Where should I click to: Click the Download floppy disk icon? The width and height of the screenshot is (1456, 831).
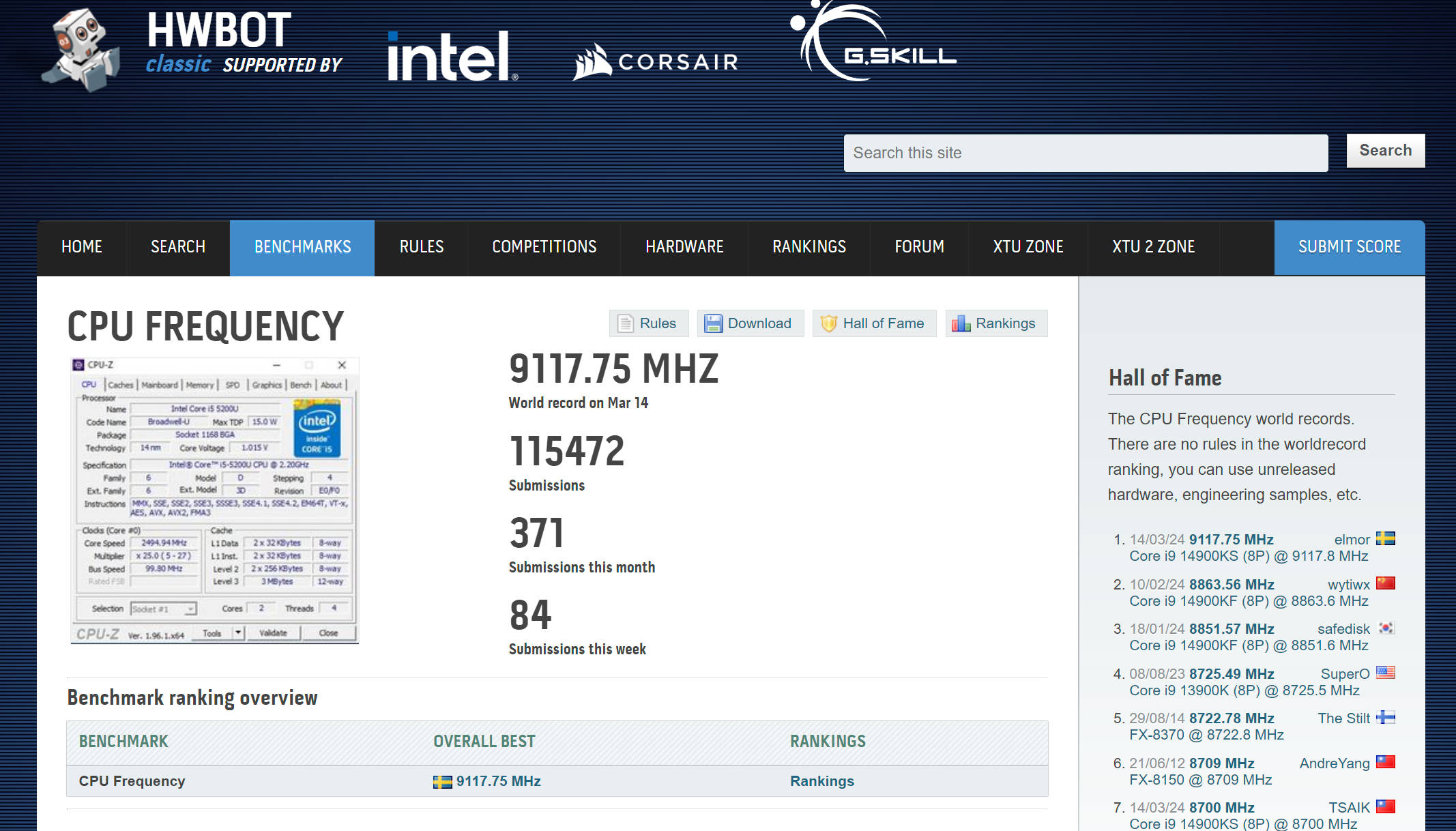713,323
